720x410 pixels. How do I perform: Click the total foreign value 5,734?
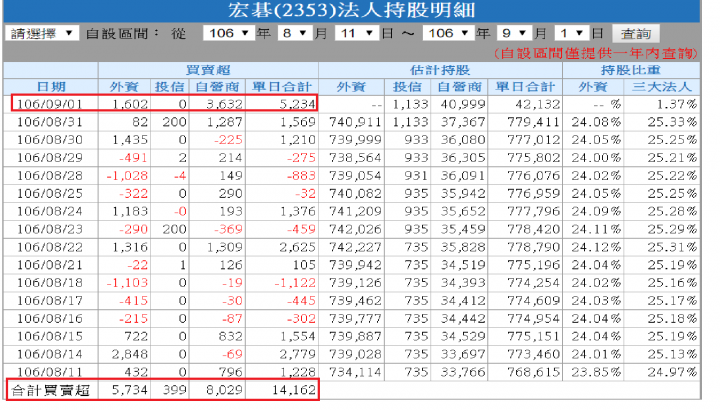129,391
